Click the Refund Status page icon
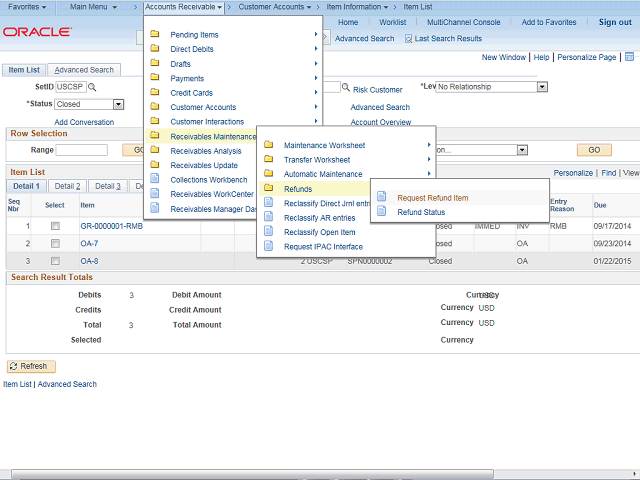This screenshot has height=480, width=640. tap(381, 212)
